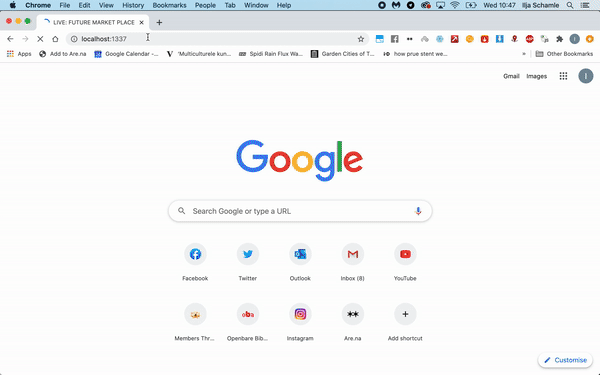Open the Window menu

(x=256, y=5)
